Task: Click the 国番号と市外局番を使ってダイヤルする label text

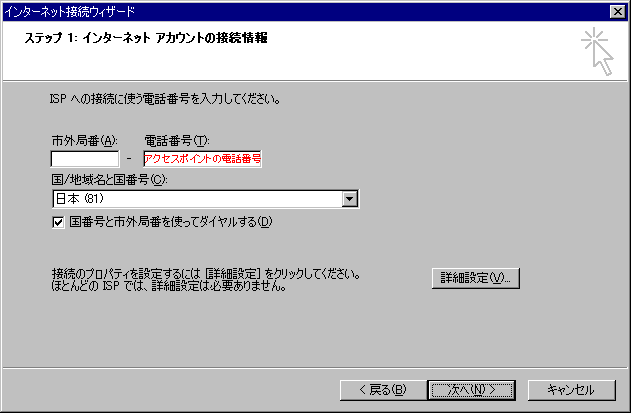Action: click(x=171, y=222)
